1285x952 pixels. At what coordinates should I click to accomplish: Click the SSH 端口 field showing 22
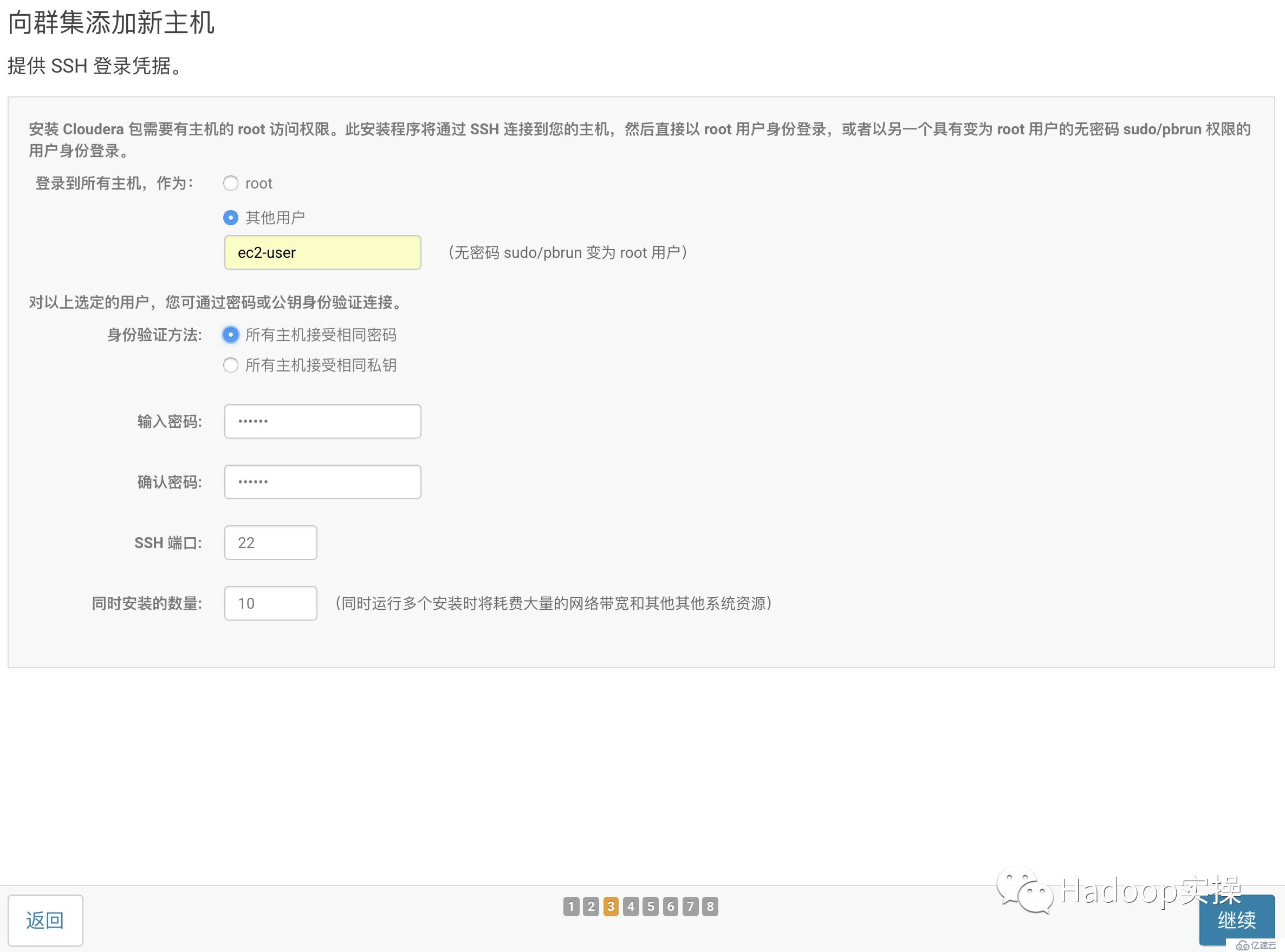(x=270, y=543)
